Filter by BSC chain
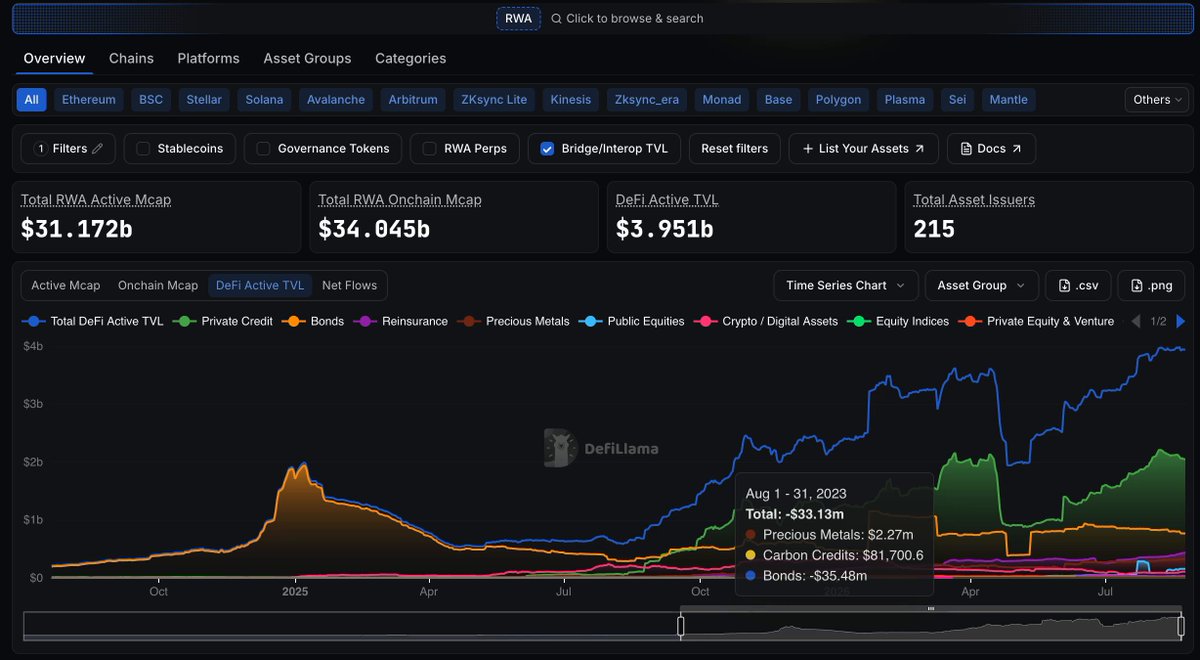This screenshot has width=1200, height=660. pyautogui.click(x=151, y=99)
